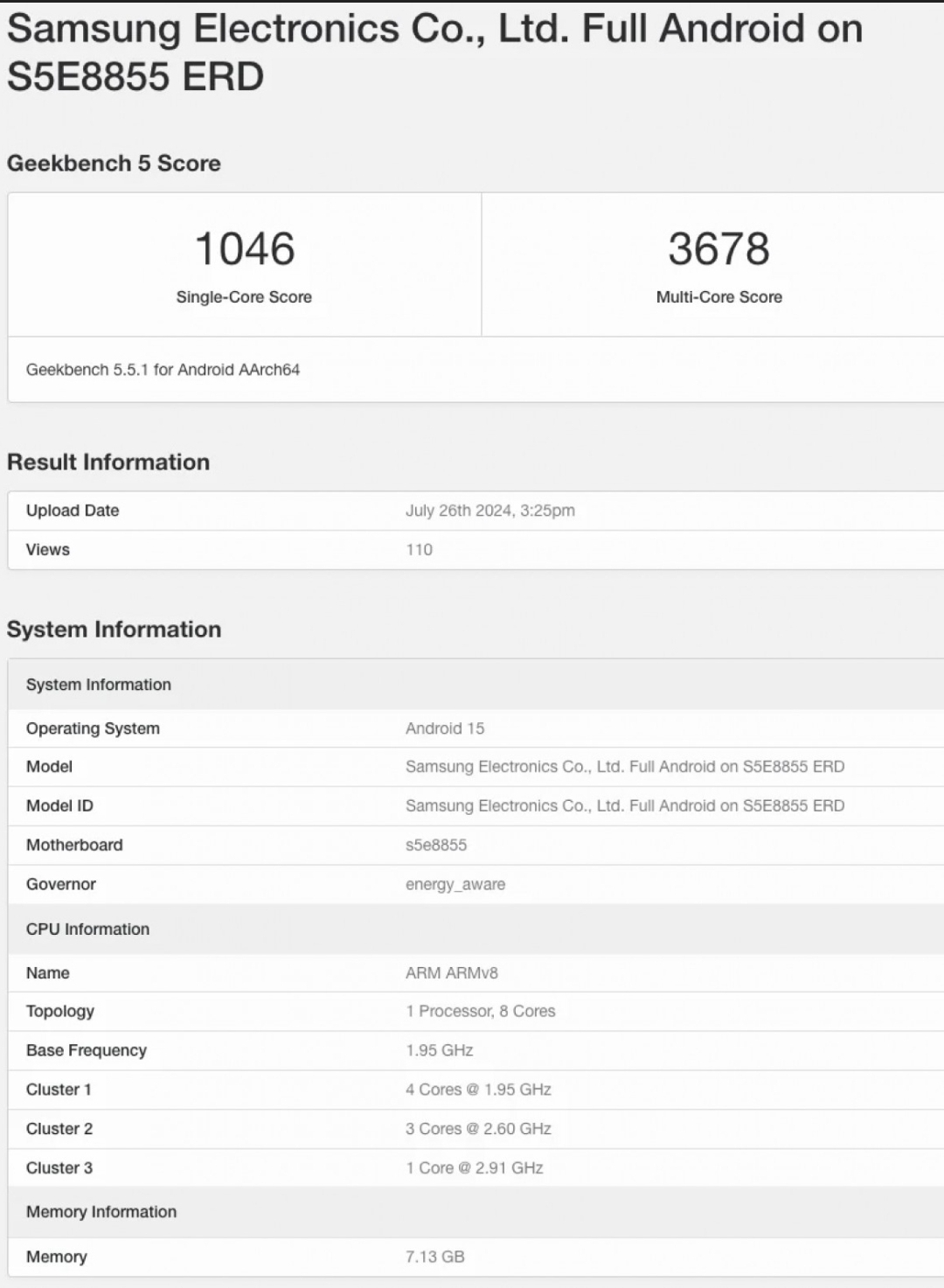
Task: Click the Single-Core Score label
Action: [244, 297]
